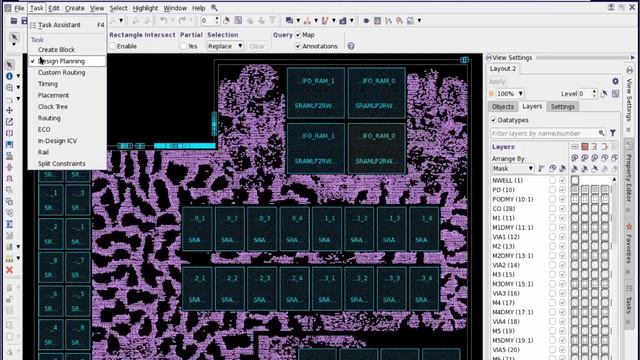Open View Settings gear options
Screen dimensions: 640x360
coord(616,81)
